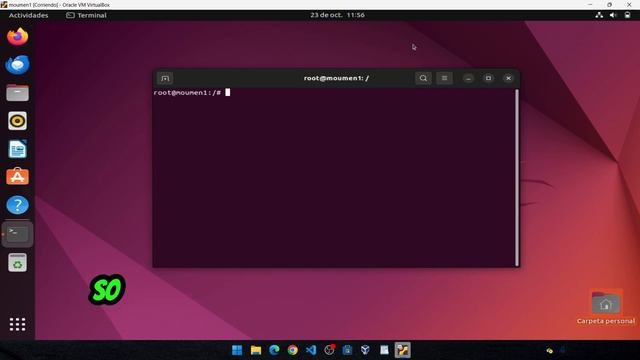
Task: Open the power menu icon in top bar
Action: (x=627, y=15)
